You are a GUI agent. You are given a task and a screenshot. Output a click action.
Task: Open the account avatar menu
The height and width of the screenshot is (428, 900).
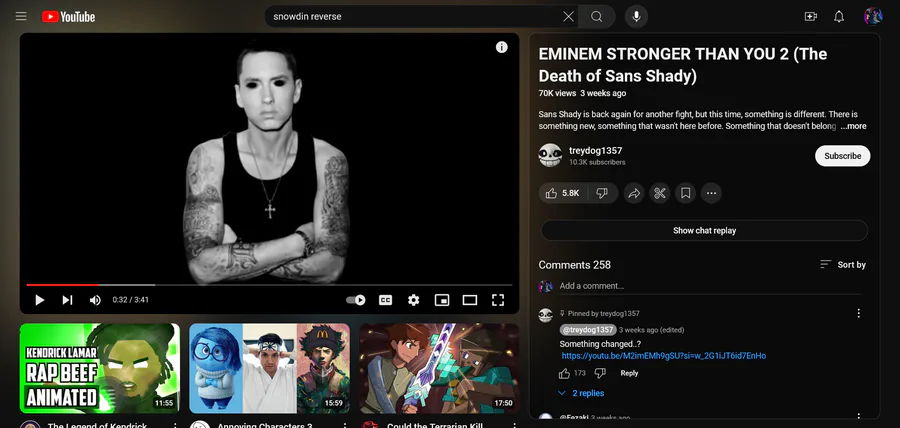872,17
